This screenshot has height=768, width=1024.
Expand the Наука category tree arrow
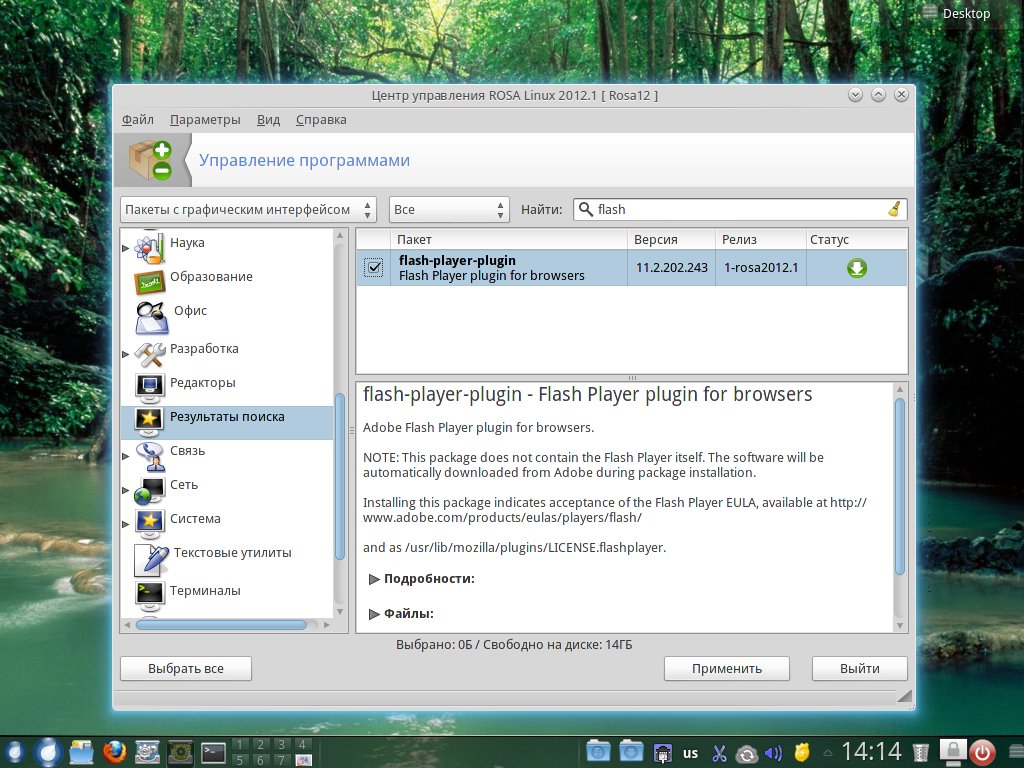[125, 248]
